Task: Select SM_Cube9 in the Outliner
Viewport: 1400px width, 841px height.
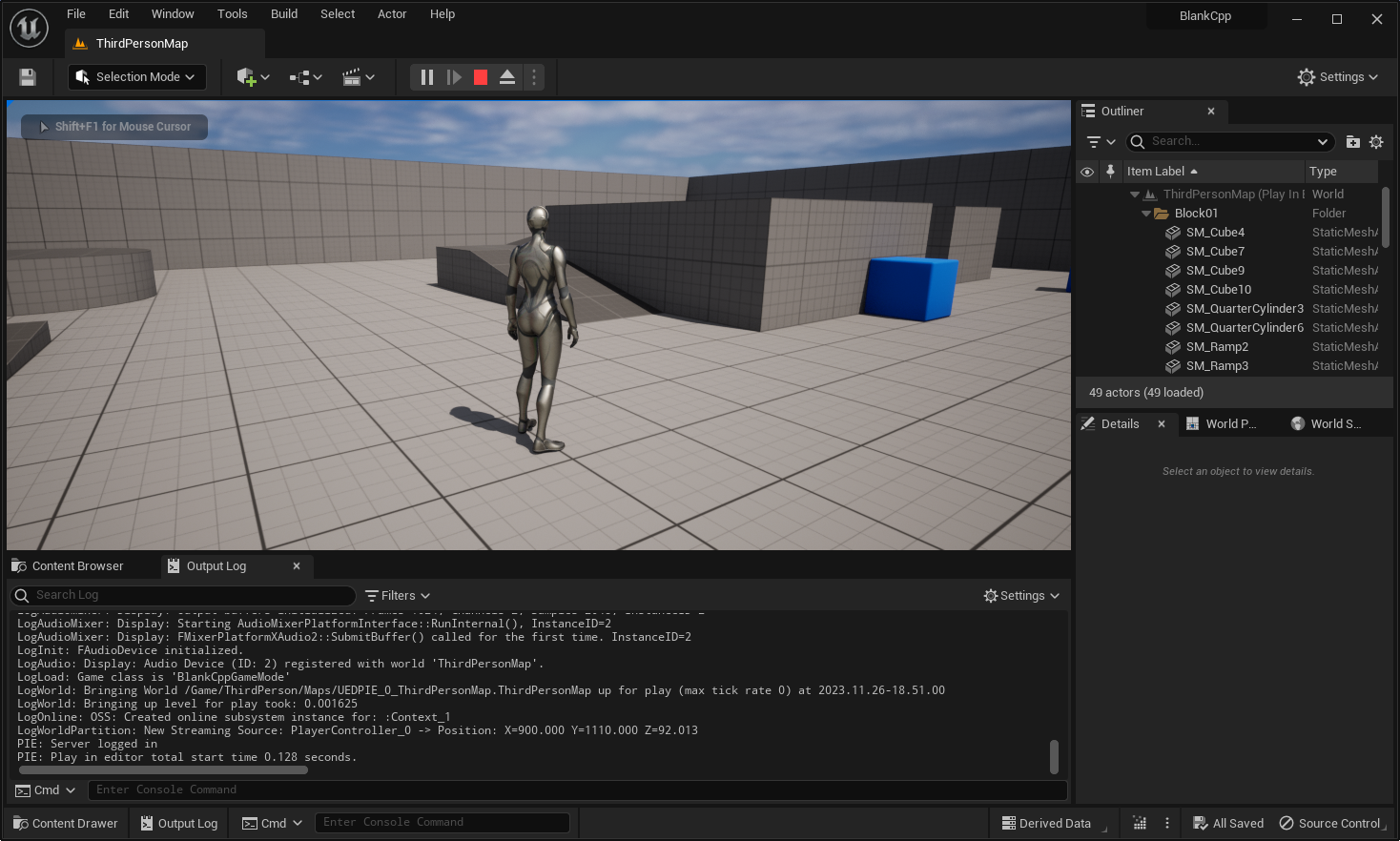Action: point(1228,271)
